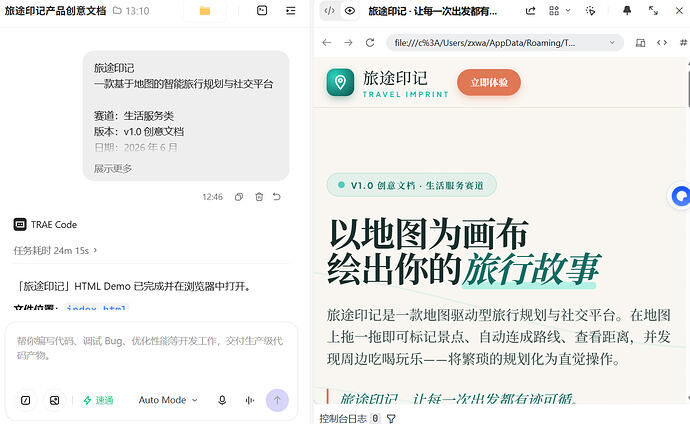Open the project folder icon

(205, 11)
